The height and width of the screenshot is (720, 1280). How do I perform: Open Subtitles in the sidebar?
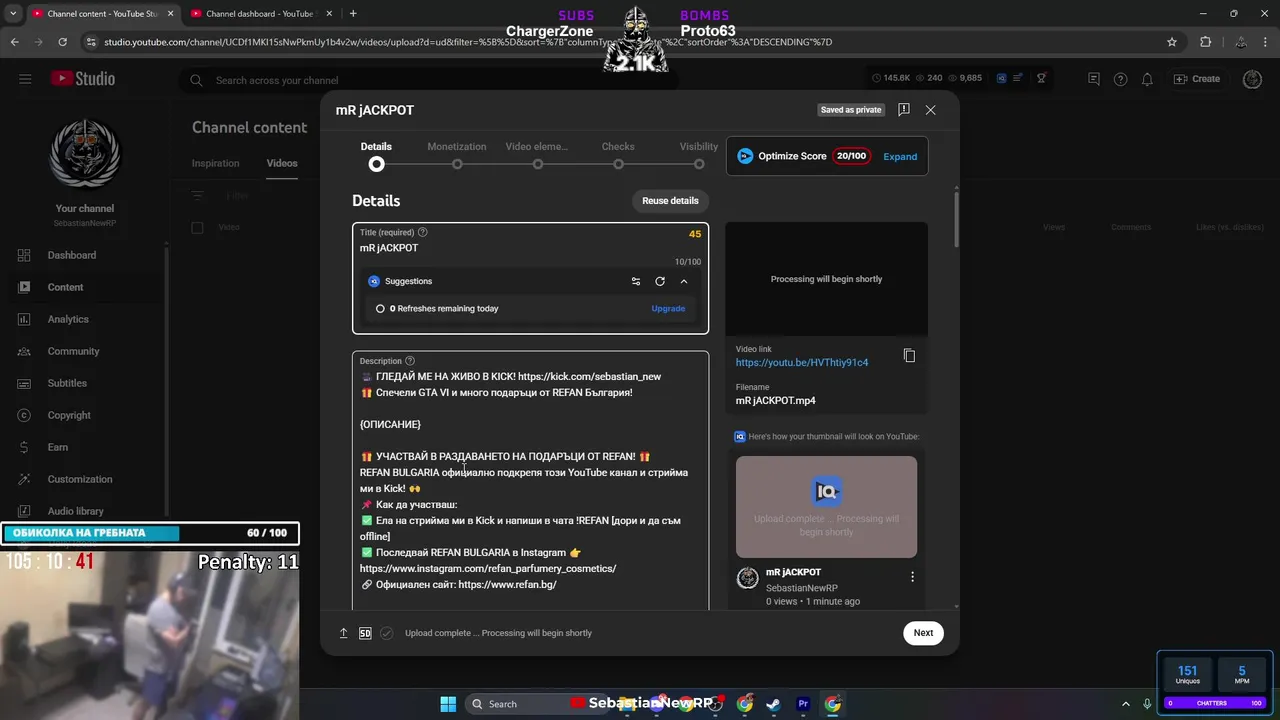[67, 383]
